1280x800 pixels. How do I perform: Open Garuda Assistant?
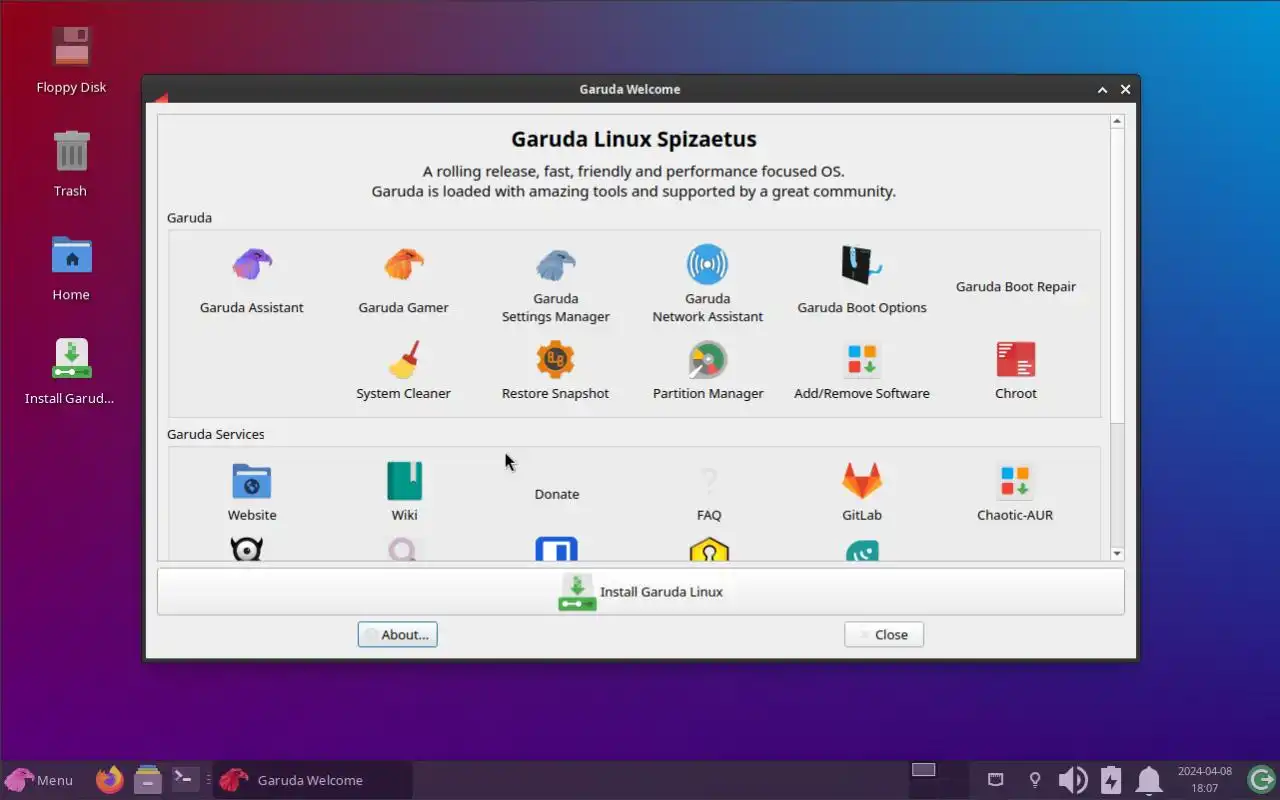(251, 281)
